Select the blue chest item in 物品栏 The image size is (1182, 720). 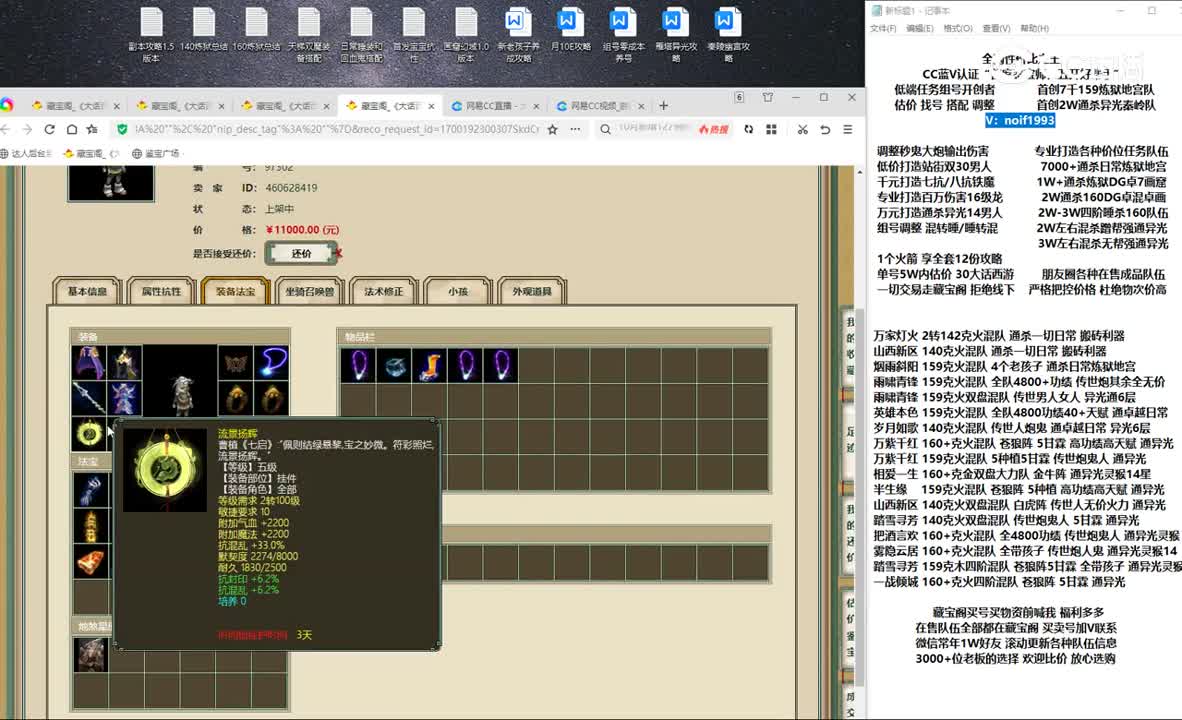tap(393, 366)
